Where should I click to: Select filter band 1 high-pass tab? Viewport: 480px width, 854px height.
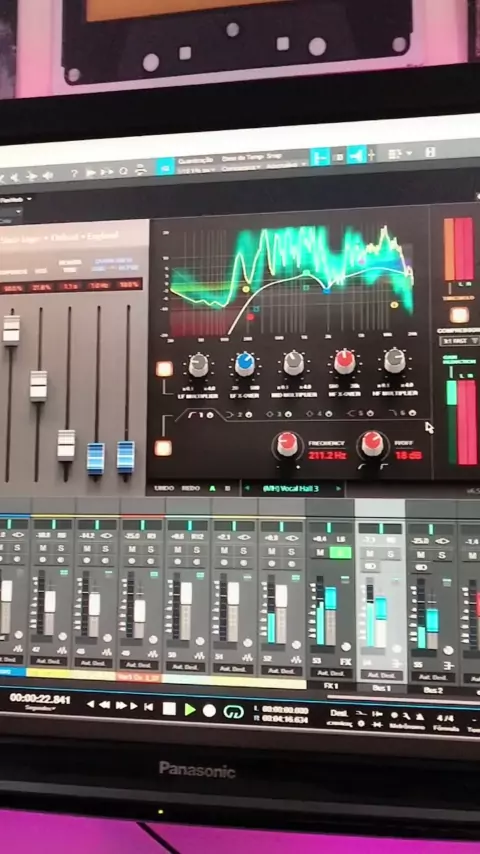[194, 416]
